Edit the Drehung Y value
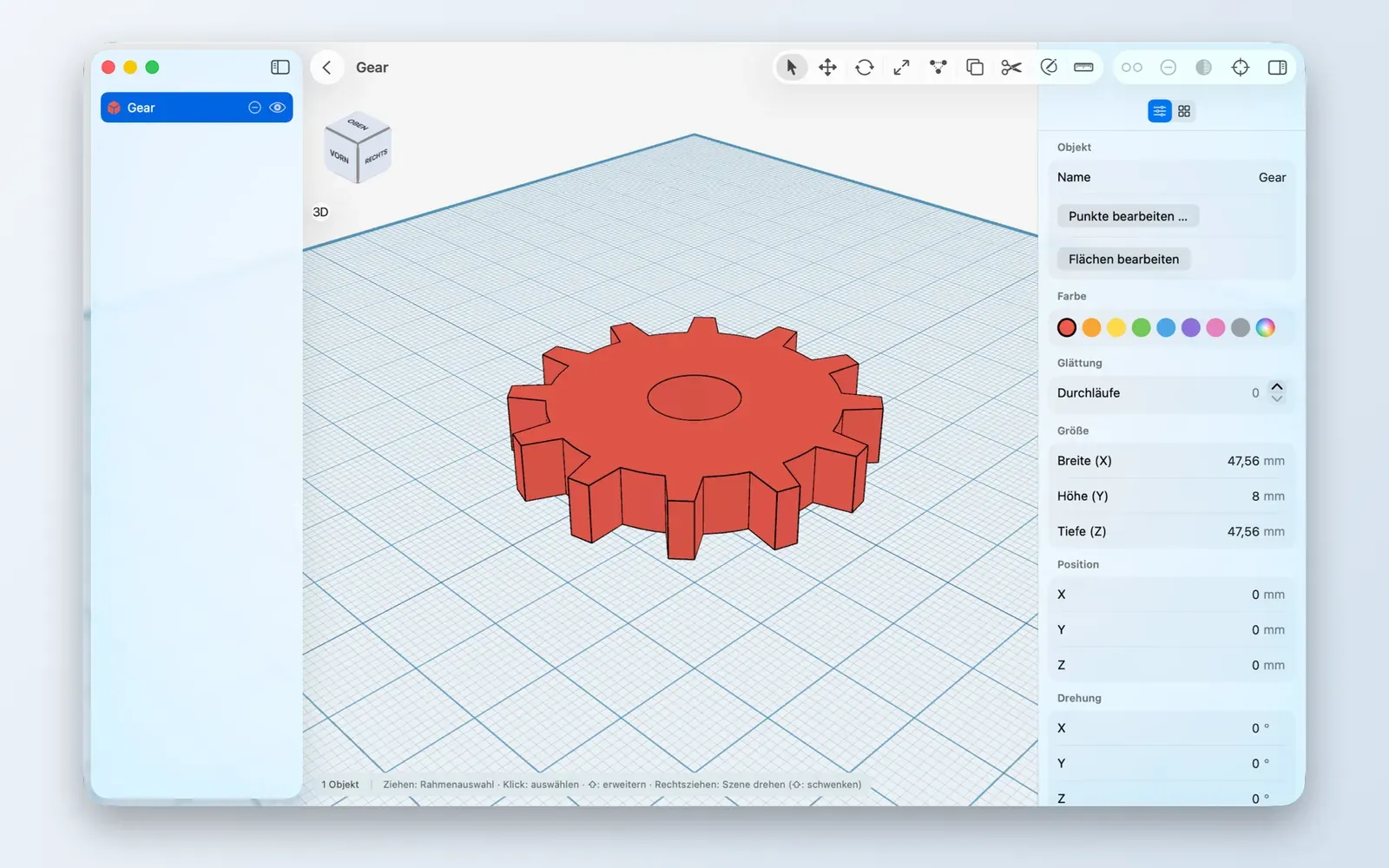1389x868 pixels. [x=1261, y=764]
